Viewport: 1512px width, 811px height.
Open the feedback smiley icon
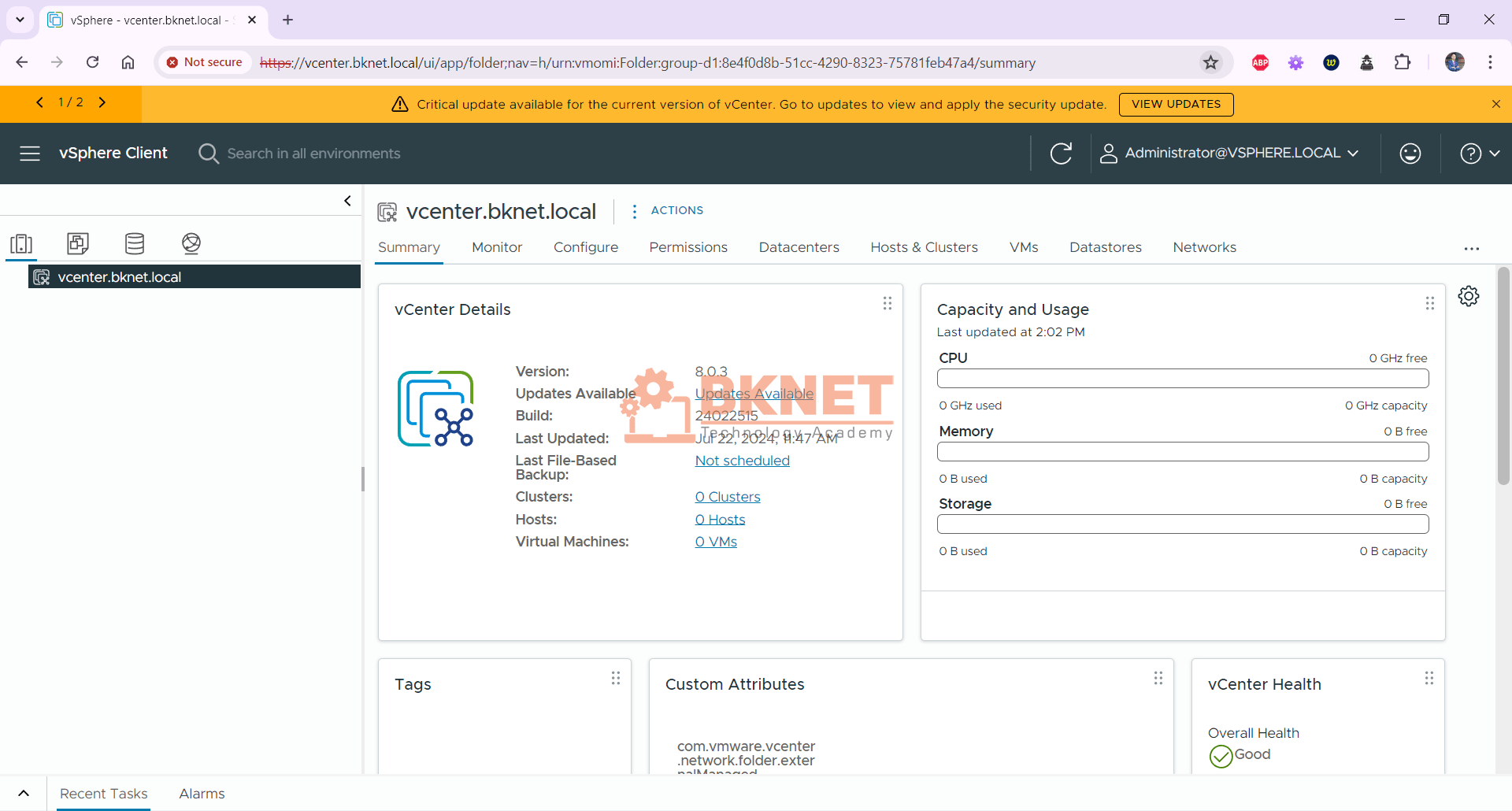(x=1410, y=153)
